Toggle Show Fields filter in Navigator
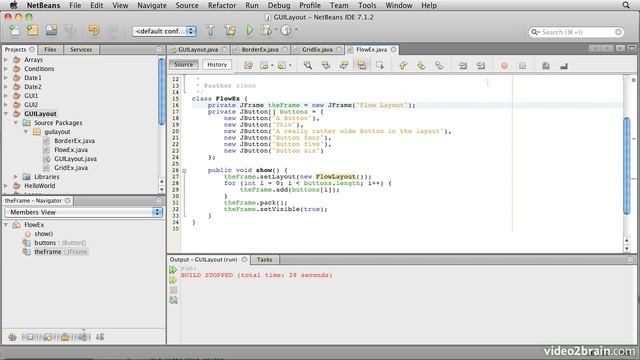Viewport: 640px width, 360px height. tap(30, 337)
